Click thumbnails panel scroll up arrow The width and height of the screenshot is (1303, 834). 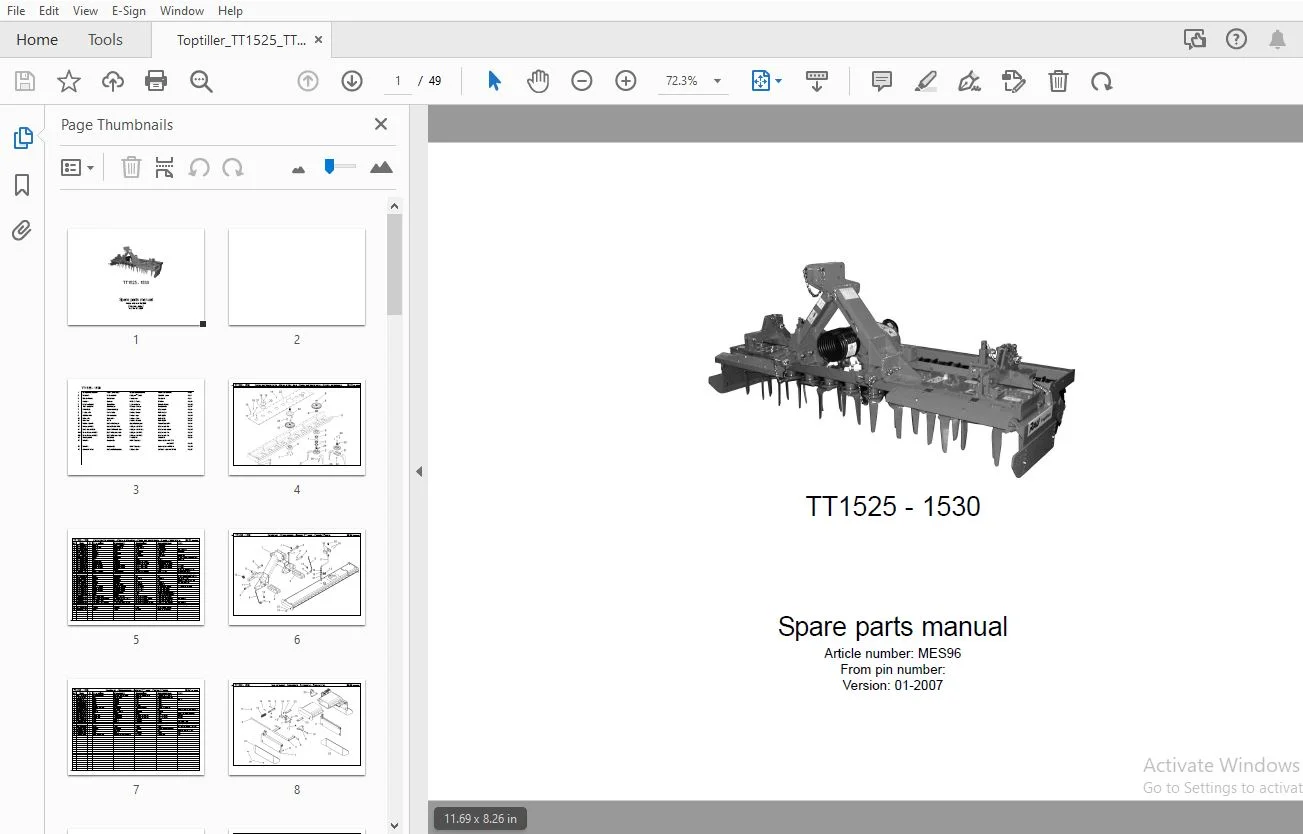[394, 206]
